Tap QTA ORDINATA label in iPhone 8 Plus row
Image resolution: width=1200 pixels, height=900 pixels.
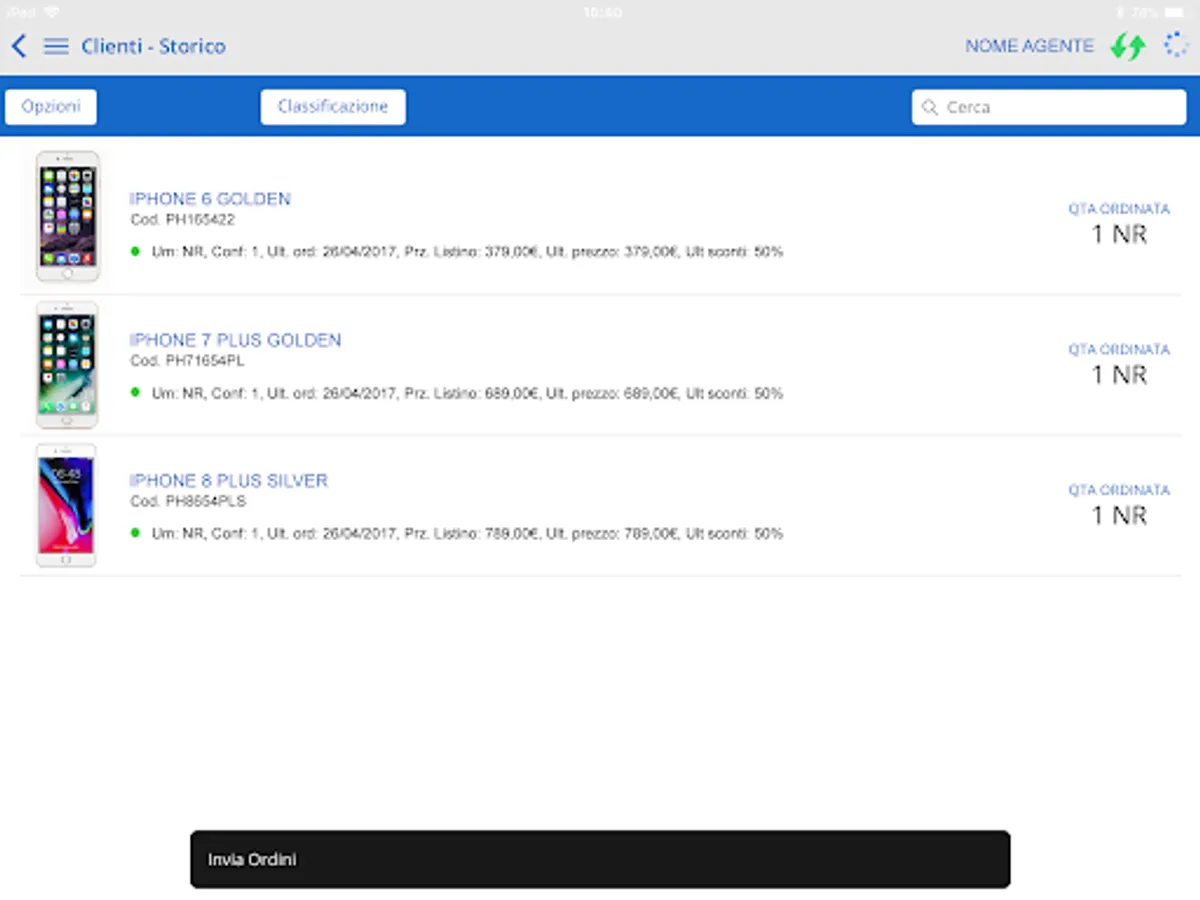tap(1119, 491)
